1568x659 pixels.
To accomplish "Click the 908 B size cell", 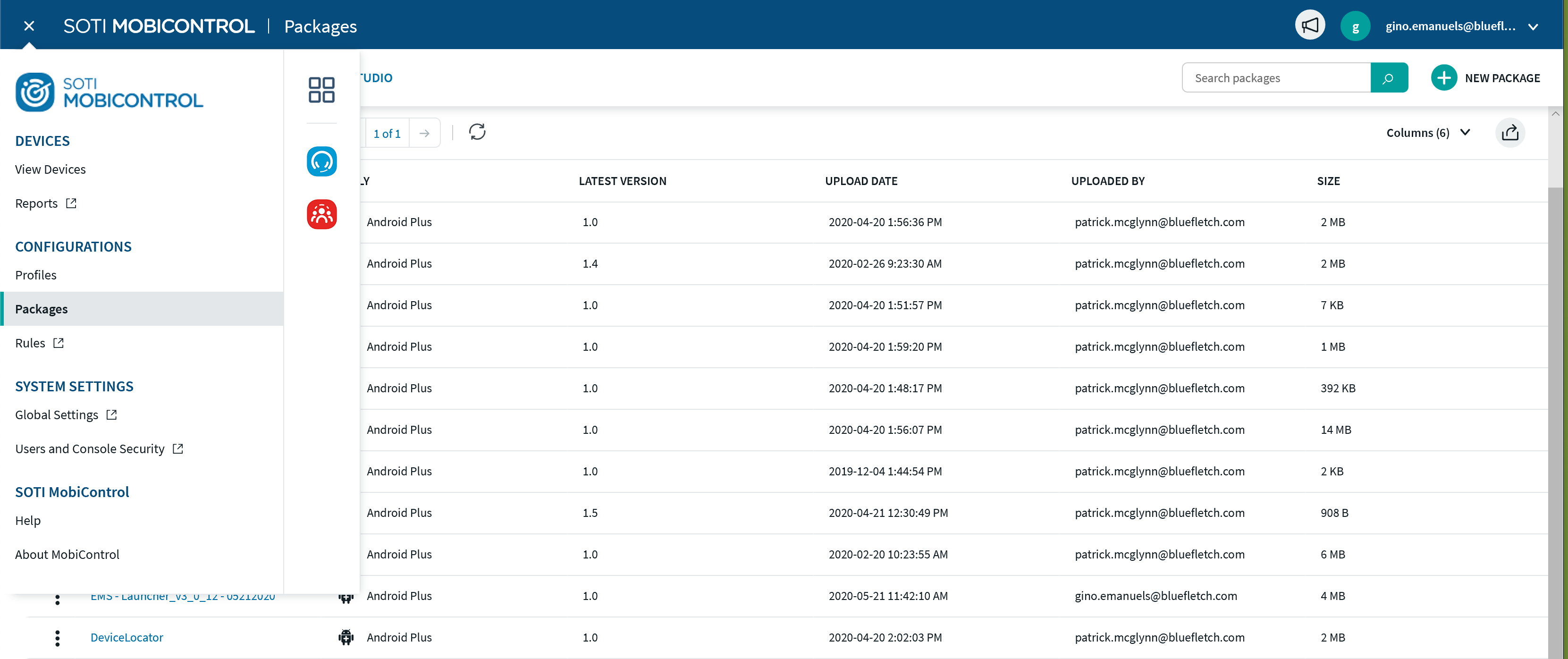I will (x=1334, y=513).
